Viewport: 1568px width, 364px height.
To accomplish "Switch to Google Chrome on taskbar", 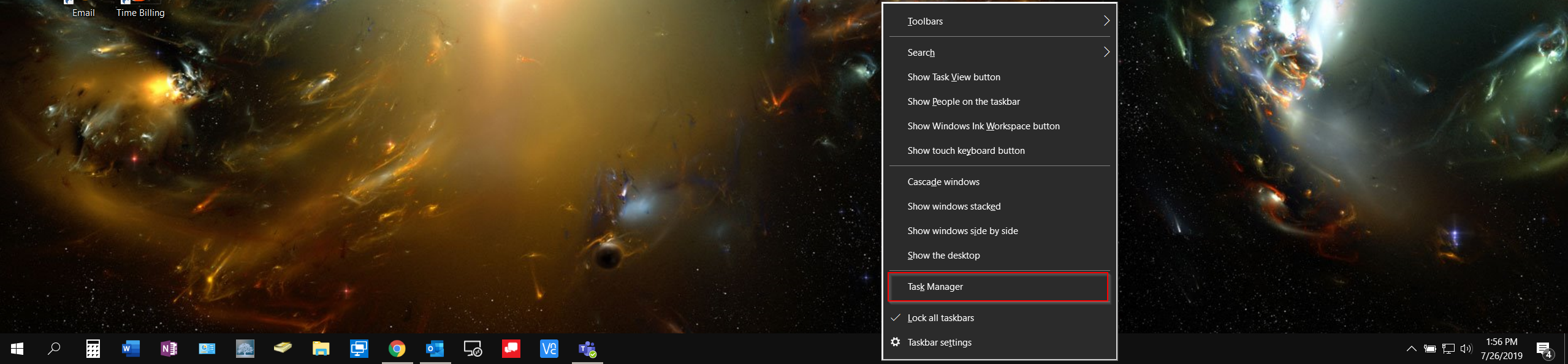I will (397, 349).
